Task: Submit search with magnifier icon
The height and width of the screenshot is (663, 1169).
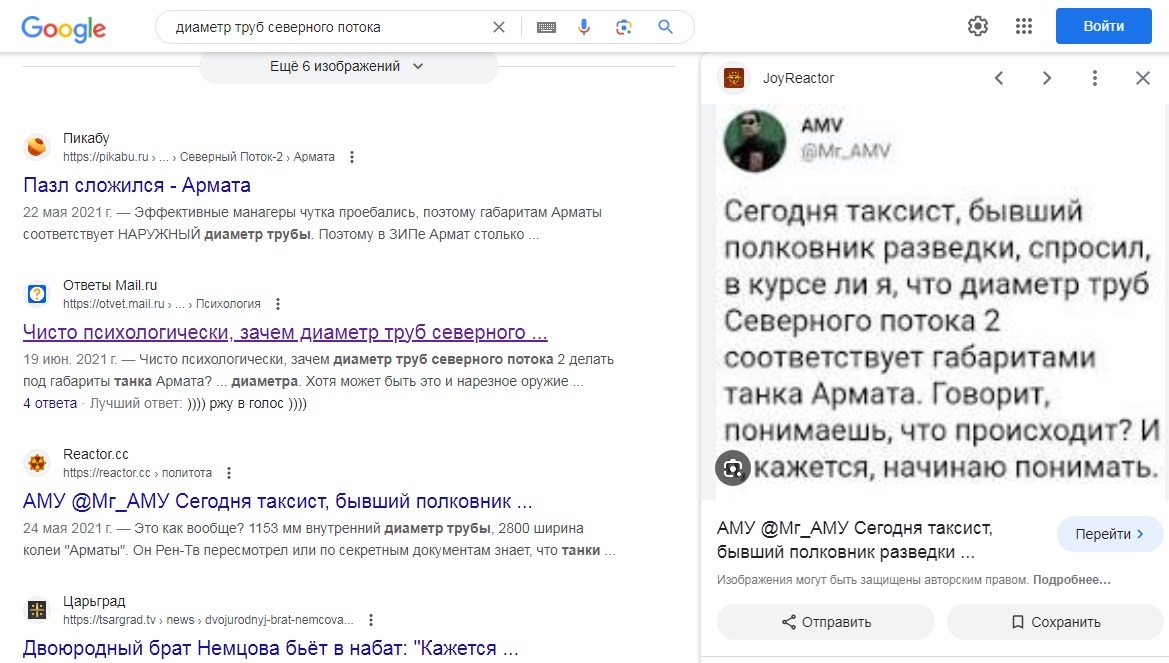Action: pos(666,27)
